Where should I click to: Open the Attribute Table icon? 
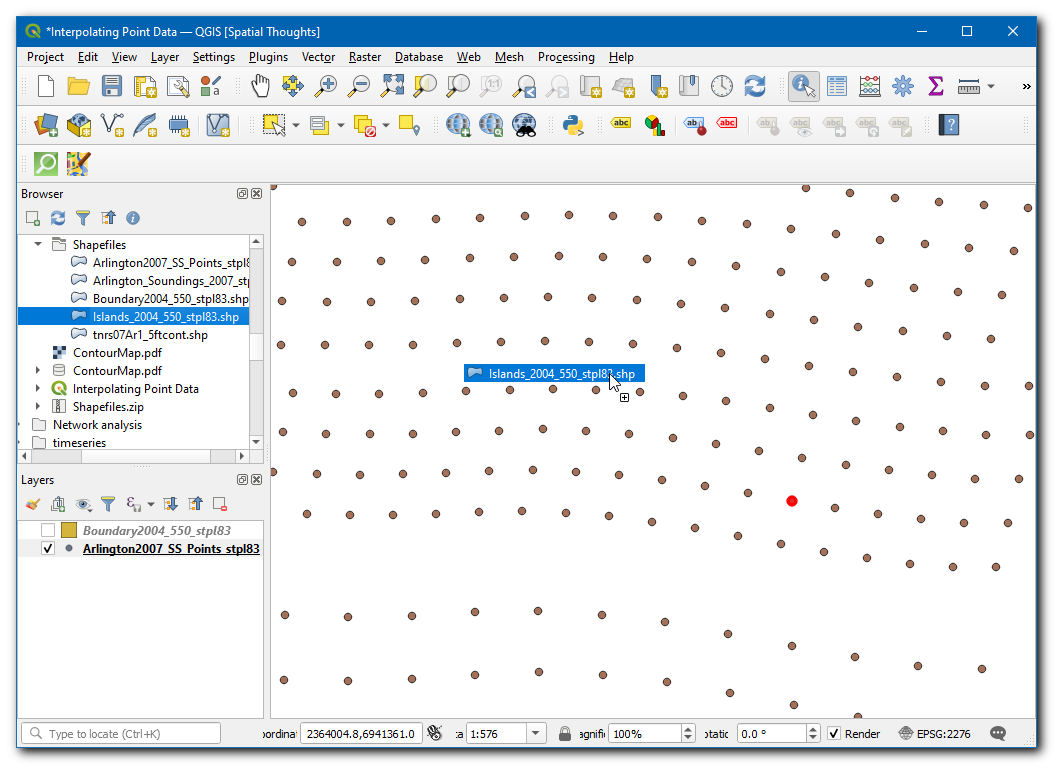pyautogui.click(x=837, y=87)
